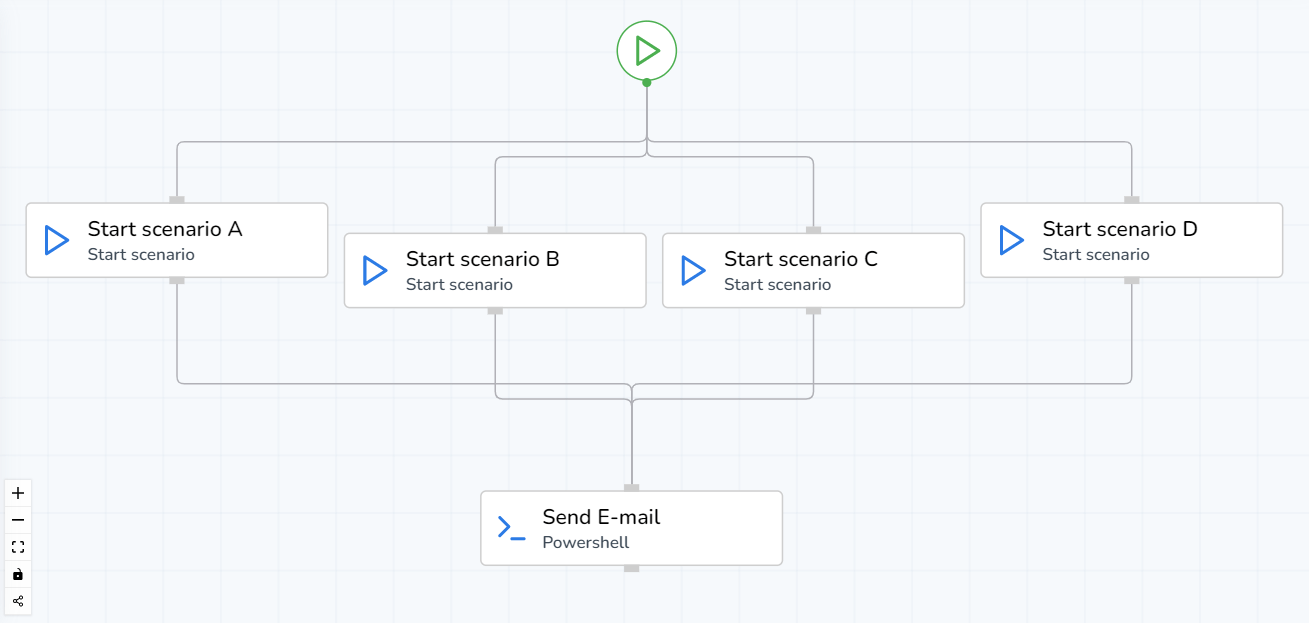The height and width of the screenshot is (623, 1309).
Task: Click the bottom handle of Send E-mail
Action: pos(631,567)
